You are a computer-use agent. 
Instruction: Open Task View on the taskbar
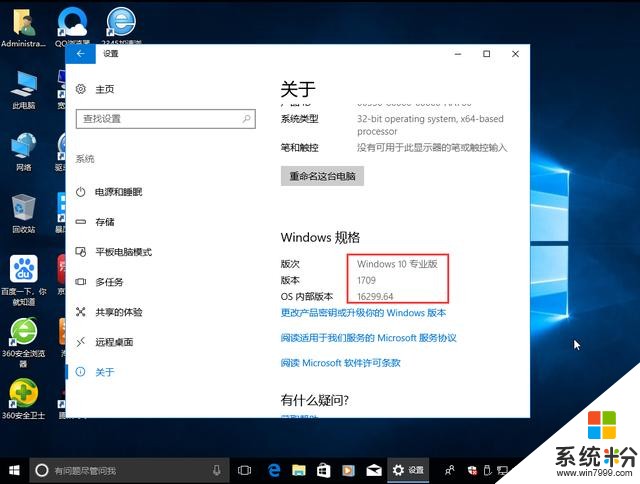tap(244, 471)
